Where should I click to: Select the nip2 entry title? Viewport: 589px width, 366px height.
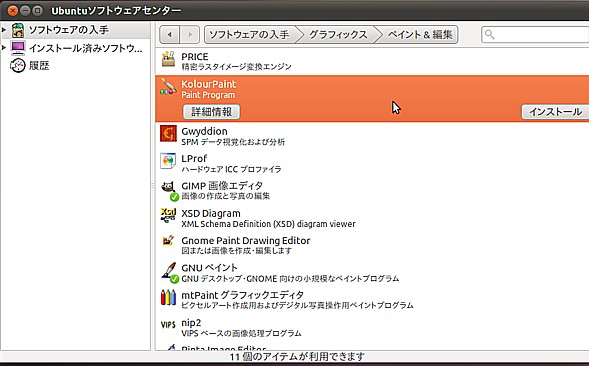click(x=191, y=322)
